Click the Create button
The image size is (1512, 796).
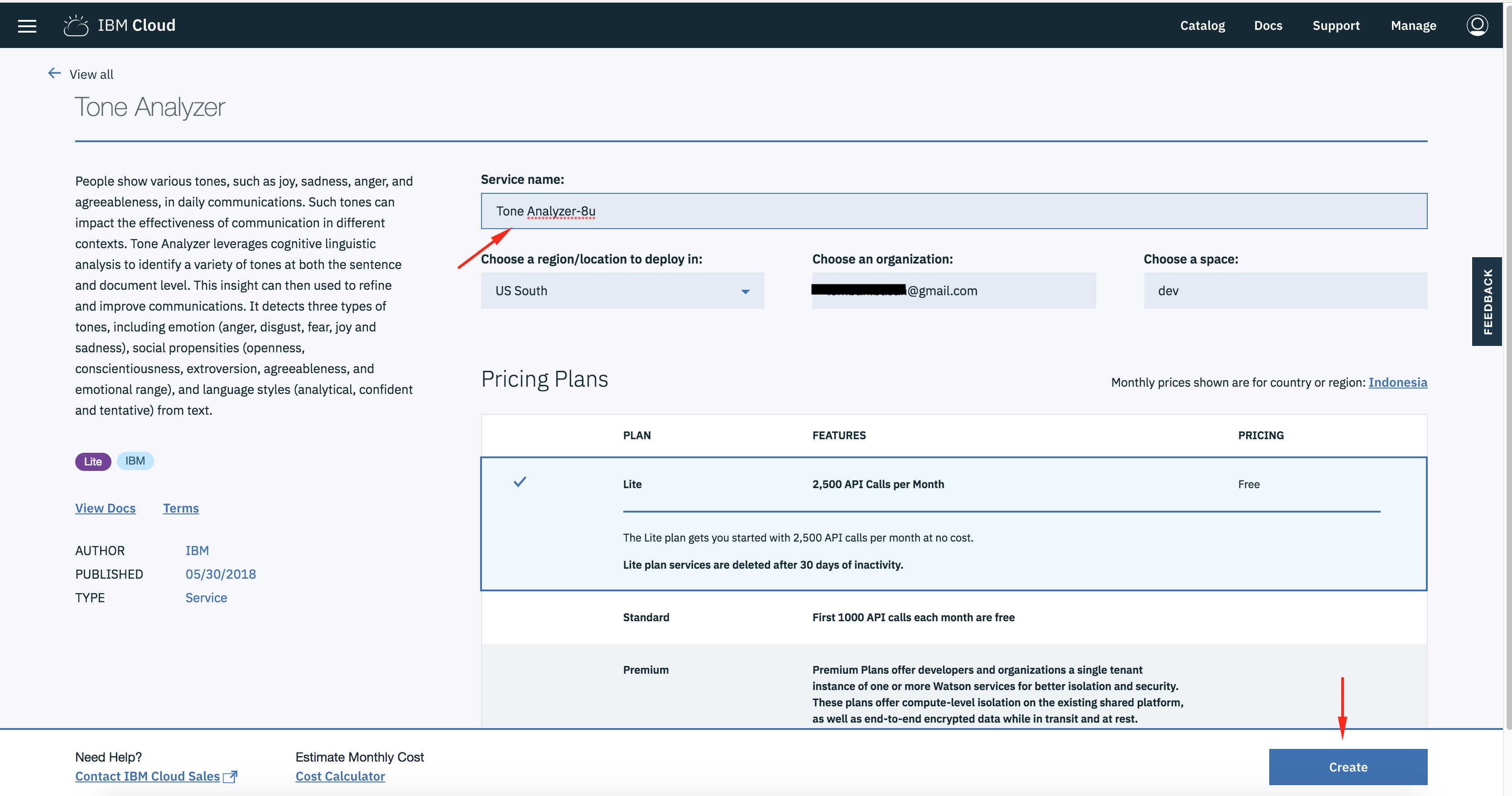pyautogui.click(x=1348, y=767)
